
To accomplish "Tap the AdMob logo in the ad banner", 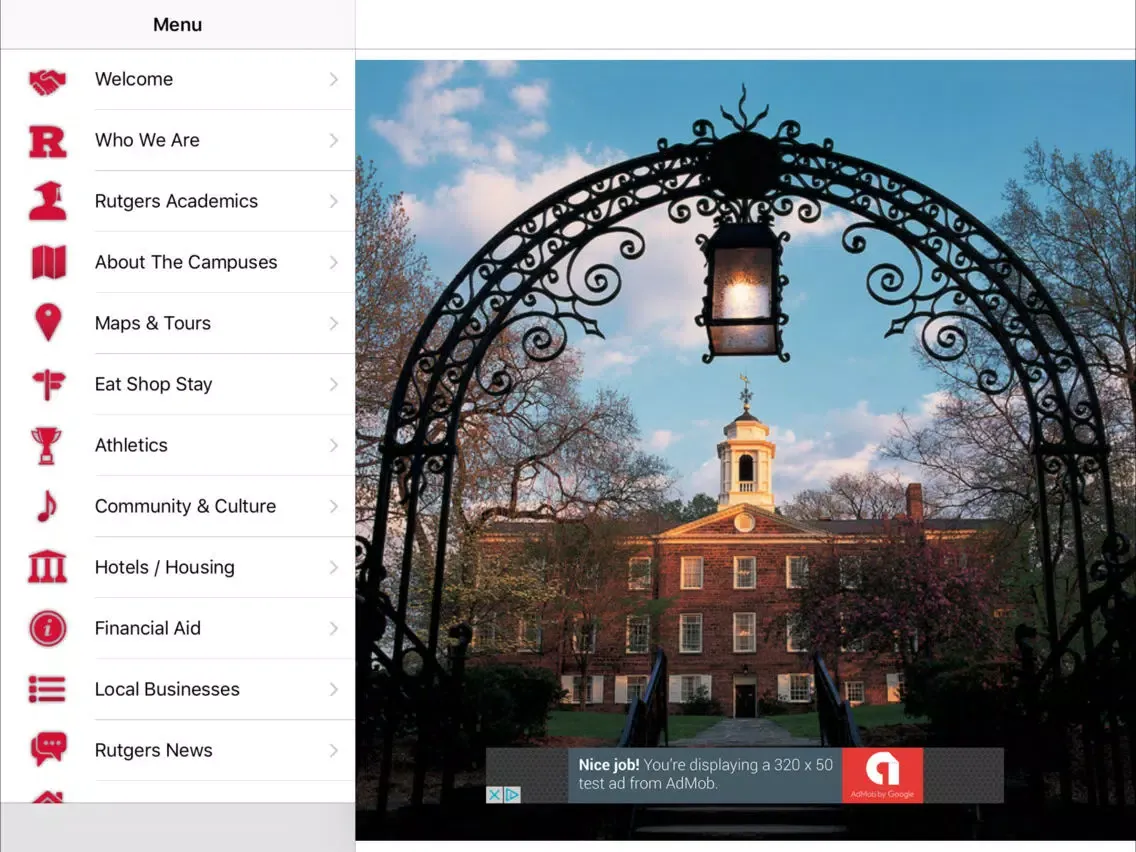I will pos(882,774).
